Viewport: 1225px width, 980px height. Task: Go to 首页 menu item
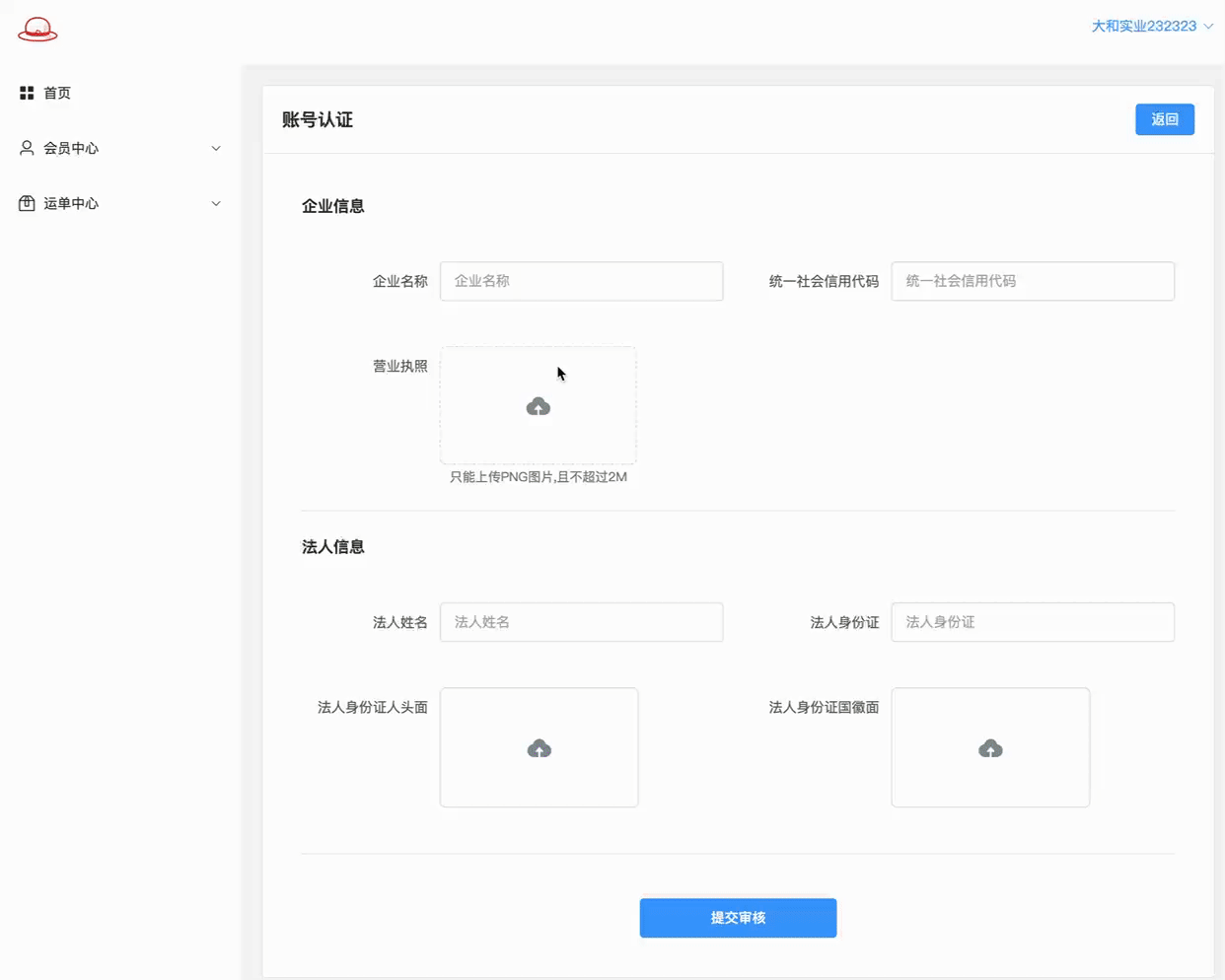(x=57, y=93)
